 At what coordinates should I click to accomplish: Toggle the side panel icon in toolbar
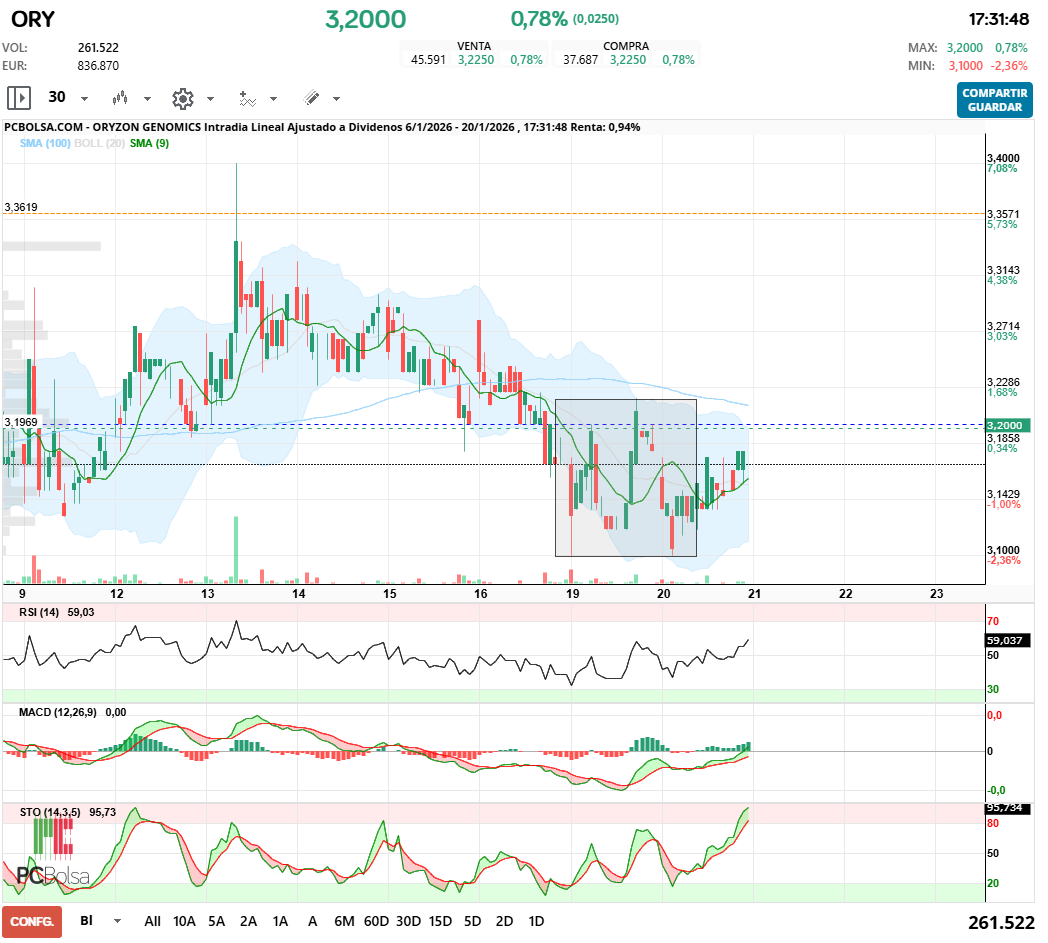pyautogui.click(x=19, y=98)
